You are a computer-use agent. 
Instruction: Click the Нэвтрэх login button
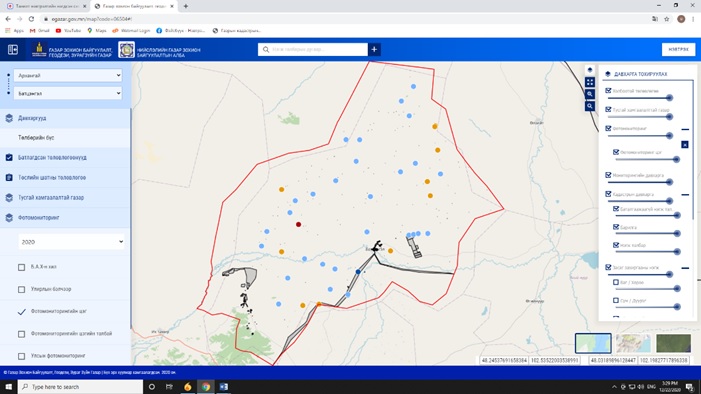pos(678,50)
